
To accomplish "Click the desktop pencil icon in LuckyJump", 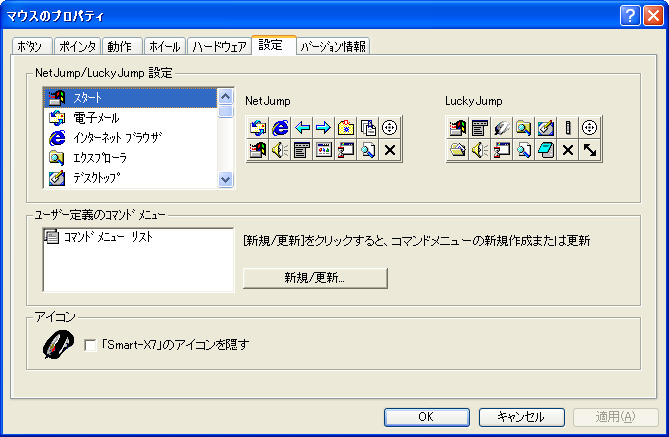I will pos(546,127).
